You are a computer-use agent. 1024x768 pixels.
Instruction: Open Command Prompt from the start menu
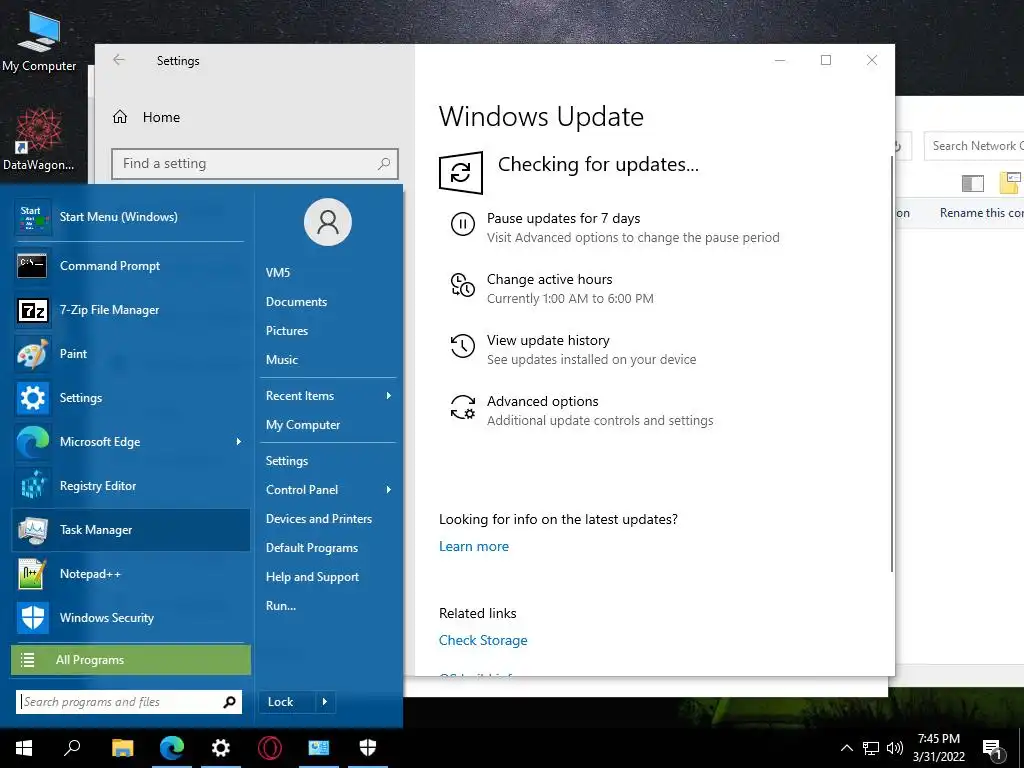[131, 266]
